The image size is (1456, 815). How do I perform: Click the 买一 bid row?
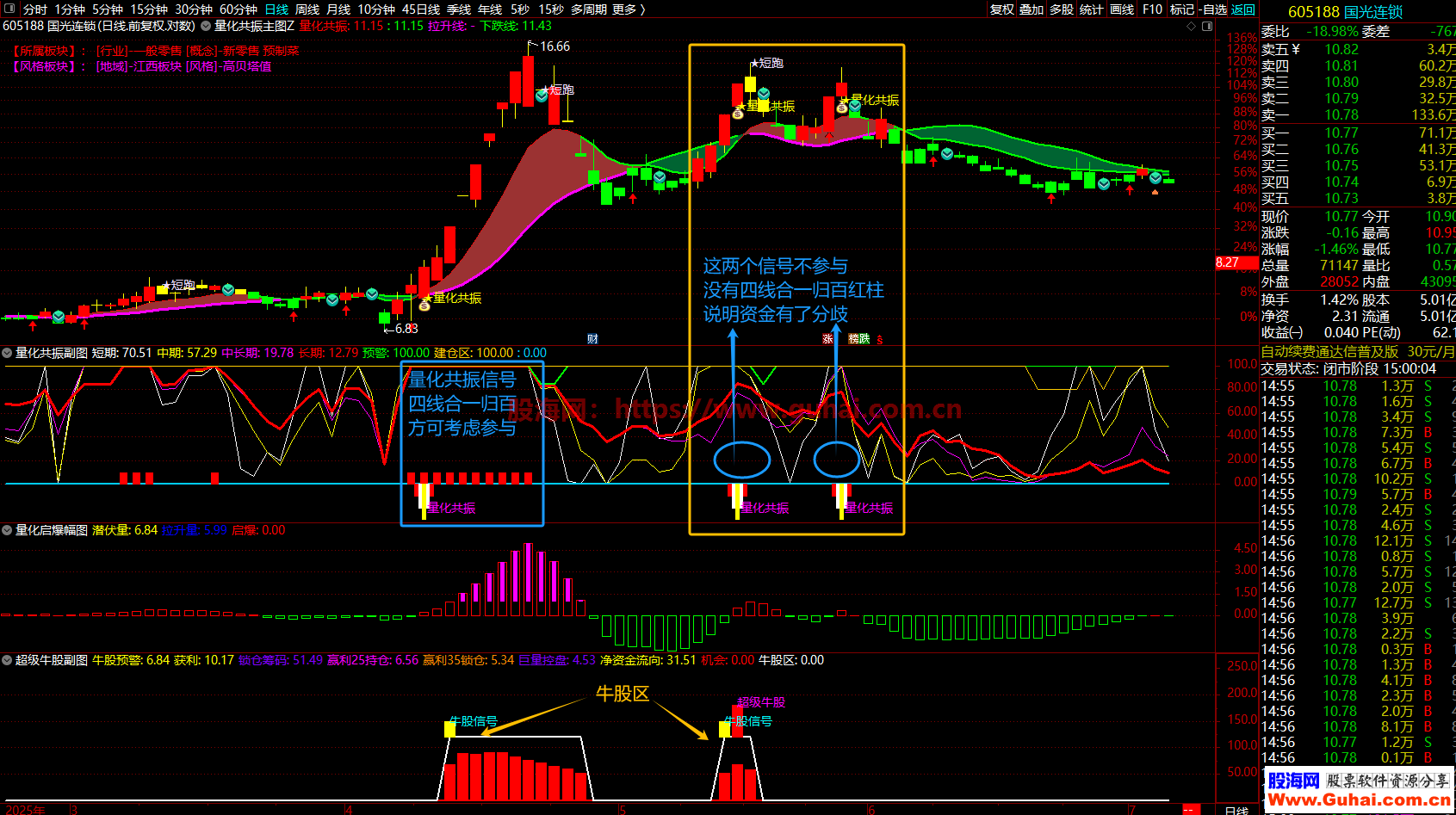(x=1358, y=133)
